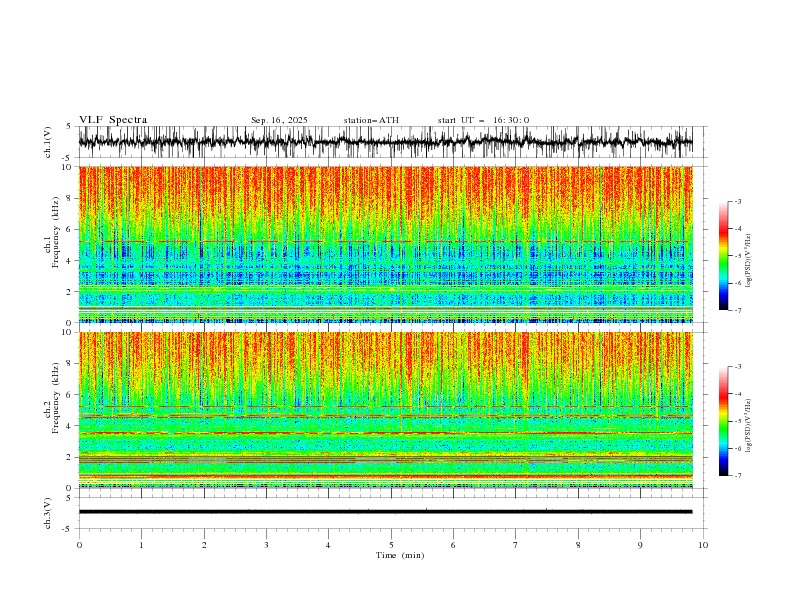Click the time axis tick label "0"
The height and width of the screenshot is (612, 792).
(79, 545)
